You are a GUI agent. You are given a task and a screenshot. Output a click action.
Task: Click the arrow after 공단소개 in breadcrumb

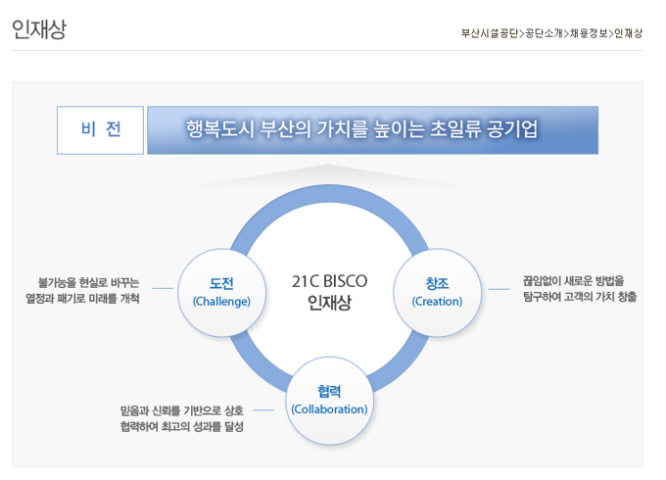[566, 33]
